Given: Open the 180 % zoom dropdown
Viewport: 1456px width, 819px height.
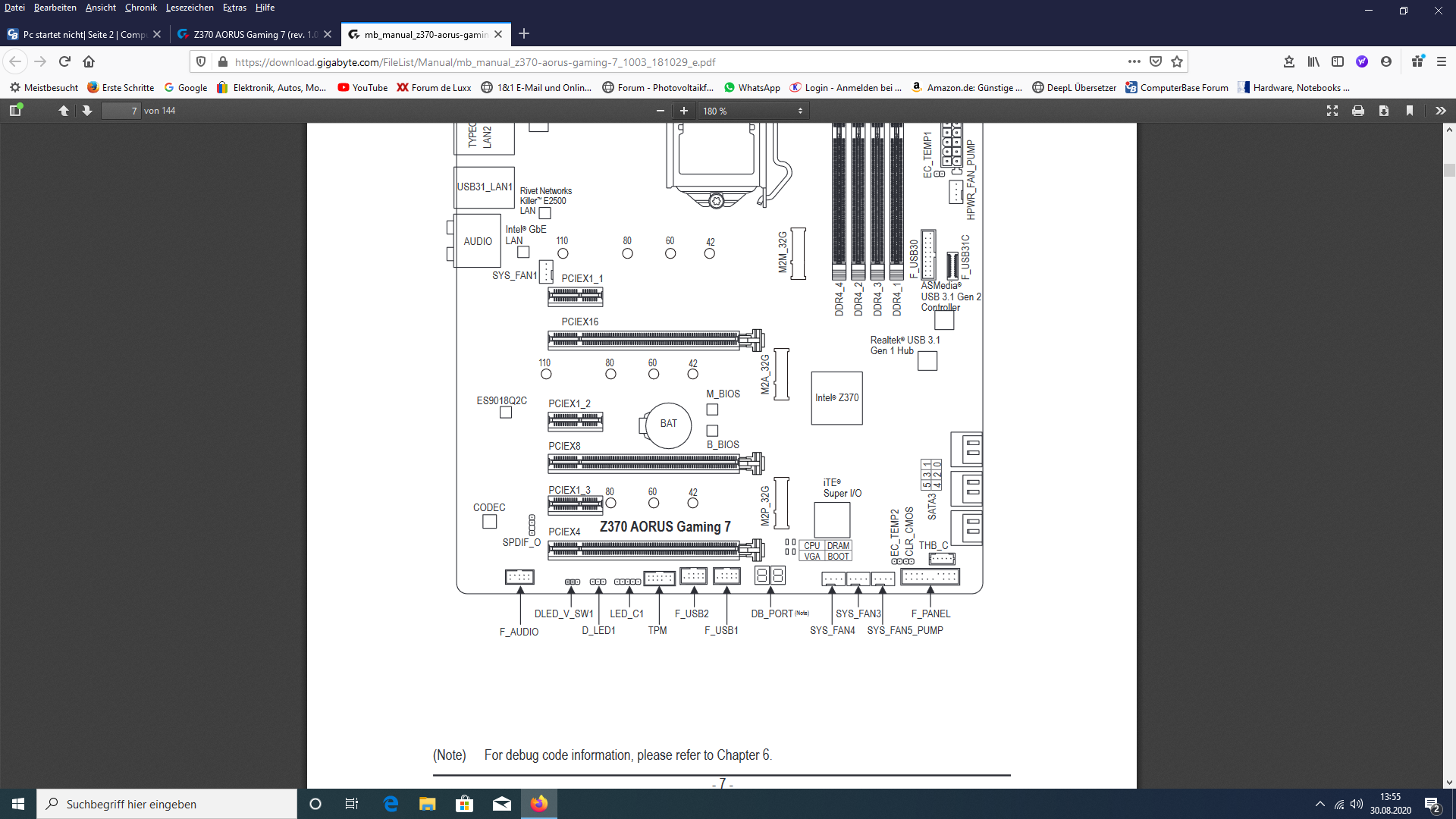Looking at the screenshot, I should pos(752,111).
